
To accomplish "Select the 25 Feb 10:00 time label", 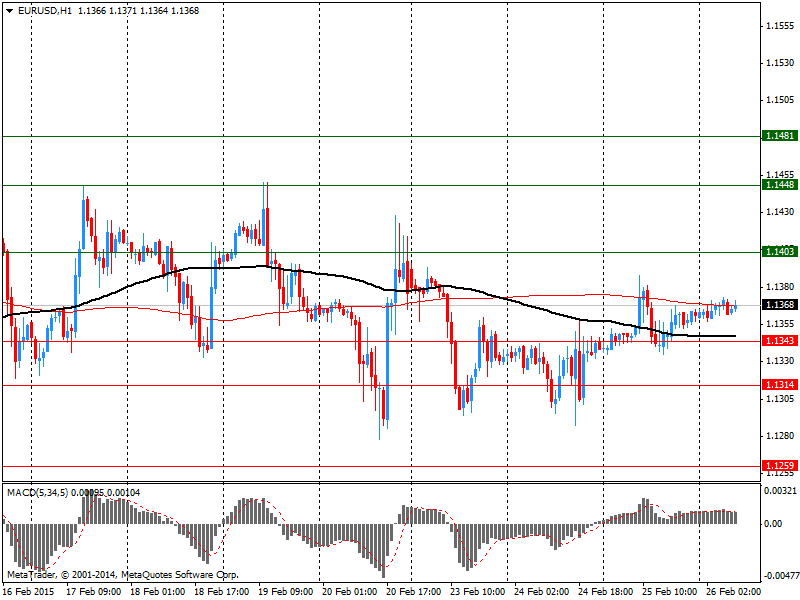I will [x=669, y=592].
